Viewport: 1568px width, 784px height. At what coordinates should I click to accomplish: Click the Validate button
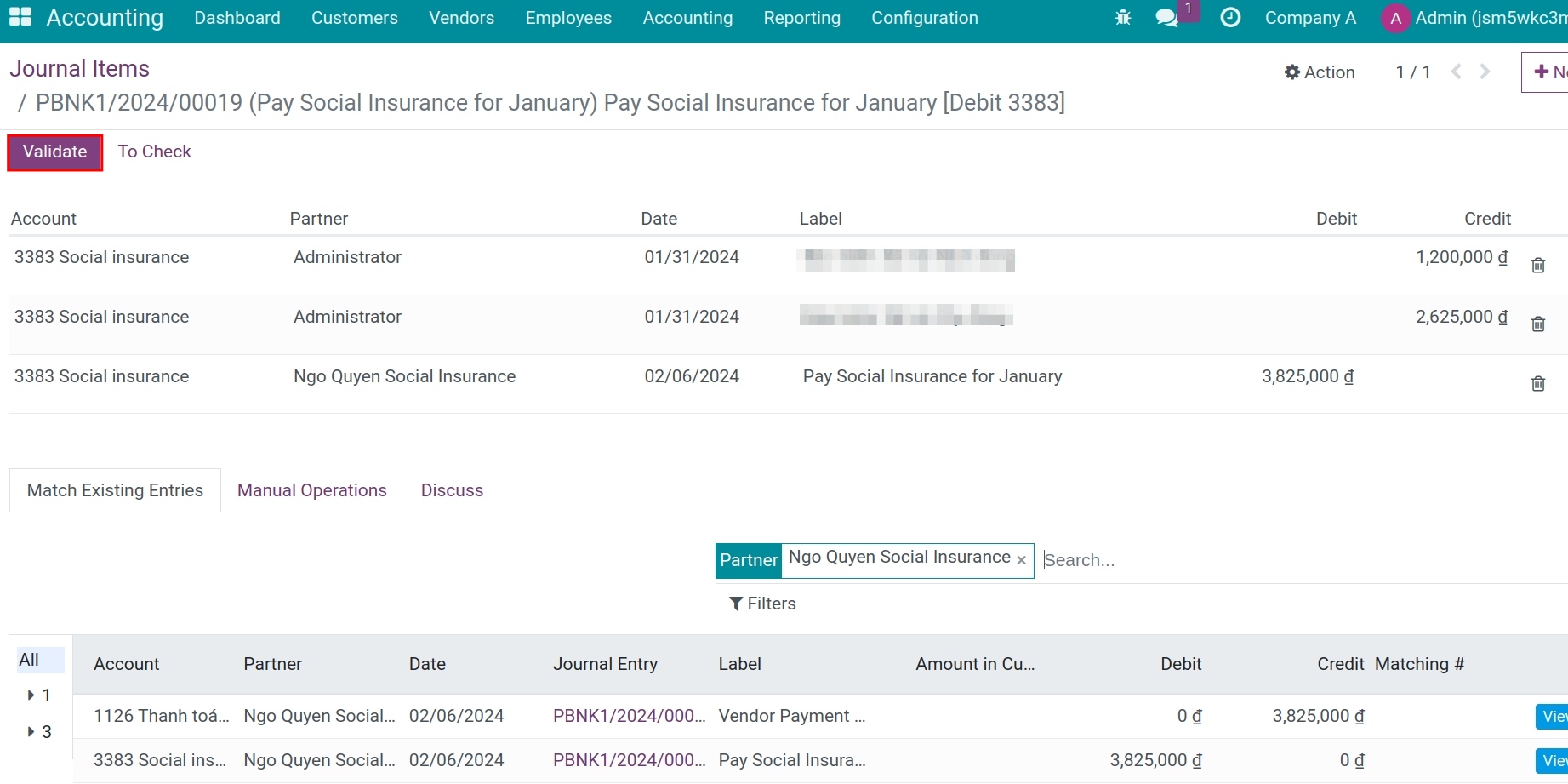click(55, 152)
